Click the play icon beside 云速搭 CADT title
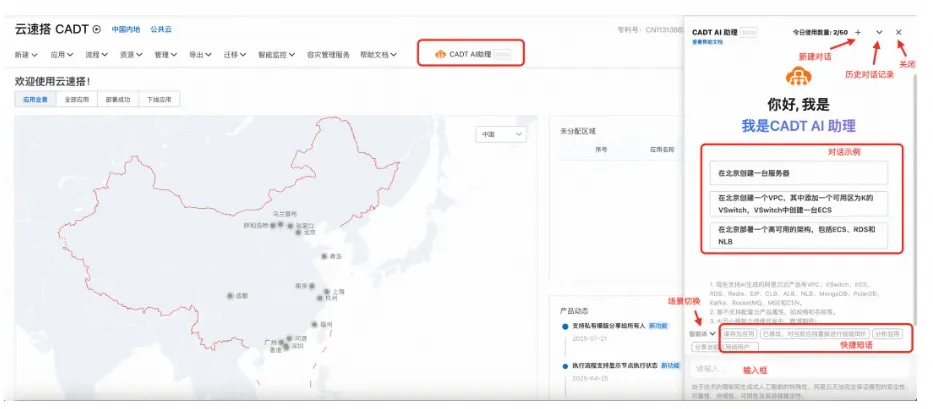The height and width of the screenshot is (409, 933). 97,29
